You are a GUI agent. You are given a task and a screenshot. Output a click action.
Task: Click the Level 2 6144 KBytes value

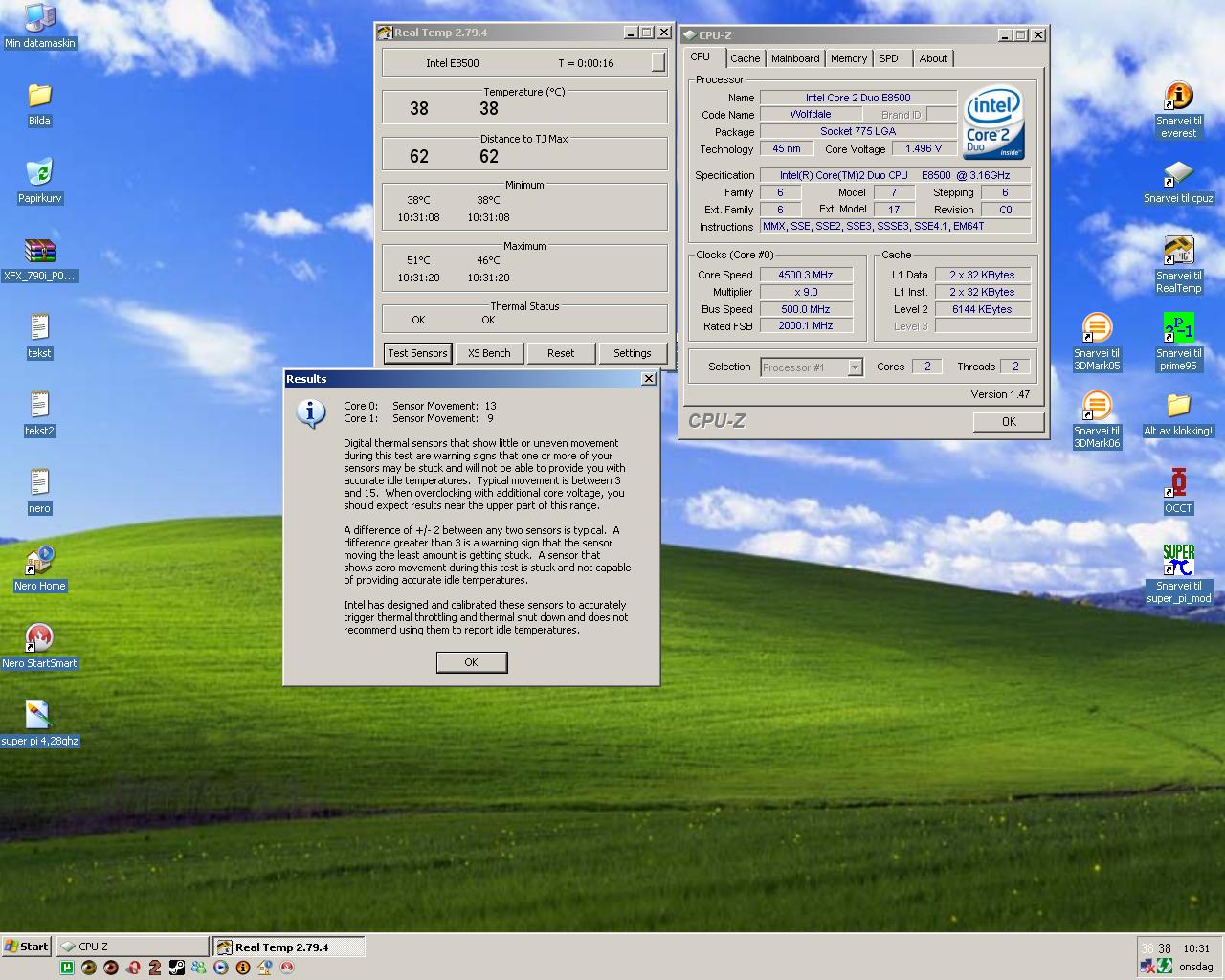[x=982, y=309]
